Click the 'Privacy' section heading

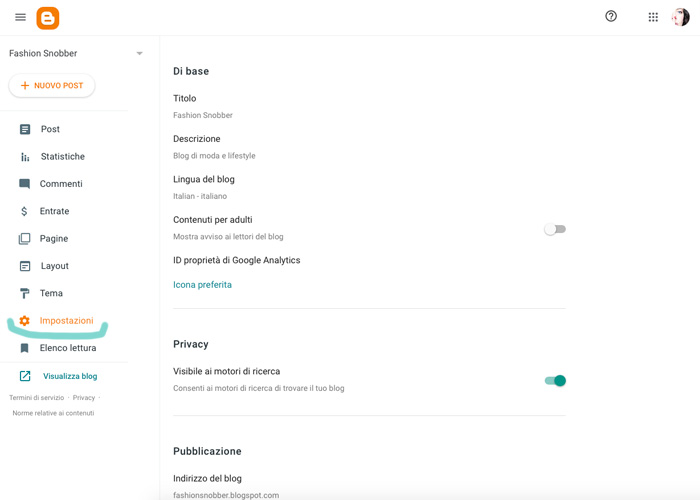coord(191,344)
